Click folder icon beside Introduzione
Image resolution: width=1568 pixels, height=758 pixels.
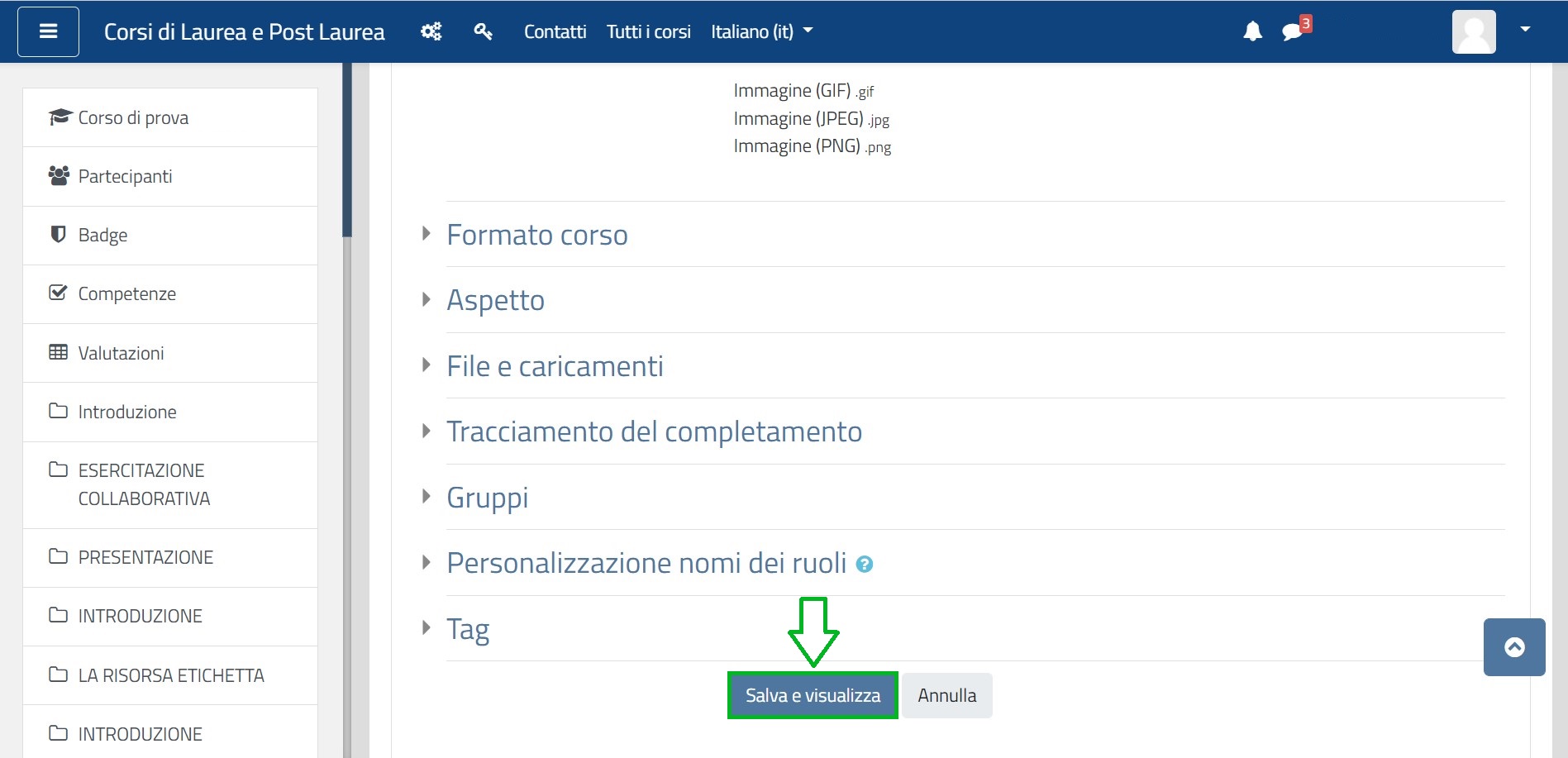coord(58,411)
